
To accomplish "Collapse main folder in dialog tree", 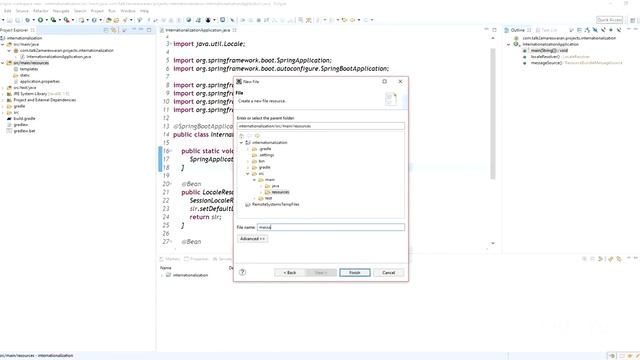I will pyautogui.click(x=254, y=180).
